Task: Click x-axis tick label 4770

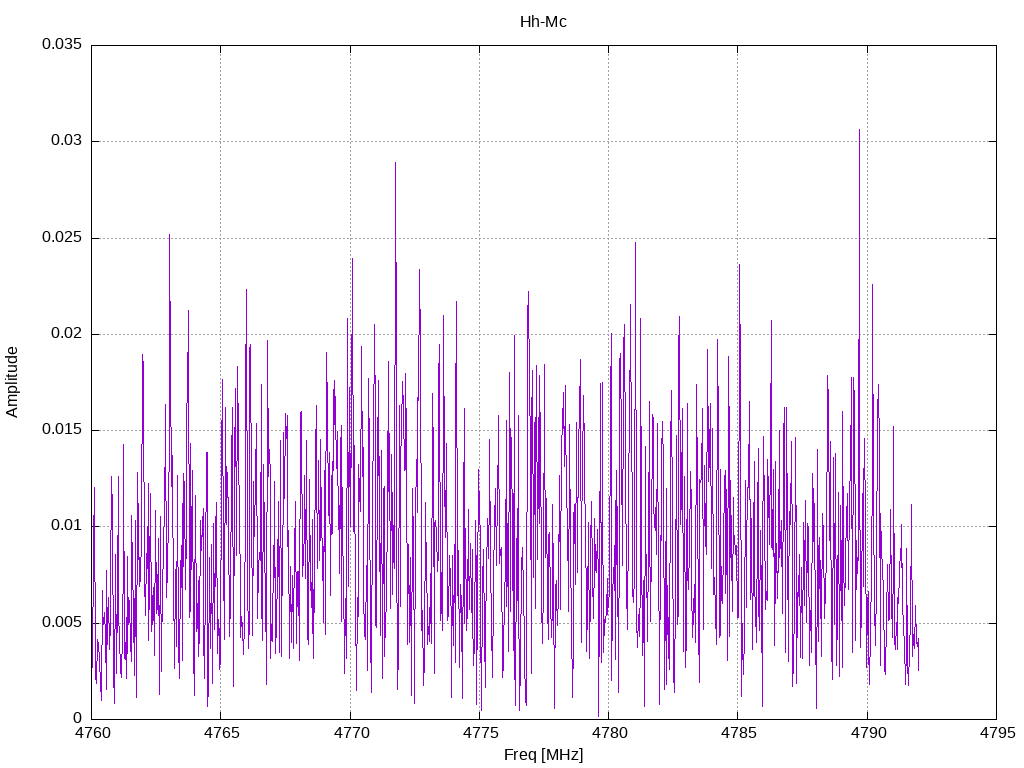Action: pyautogui.click(x=351, y=733)
